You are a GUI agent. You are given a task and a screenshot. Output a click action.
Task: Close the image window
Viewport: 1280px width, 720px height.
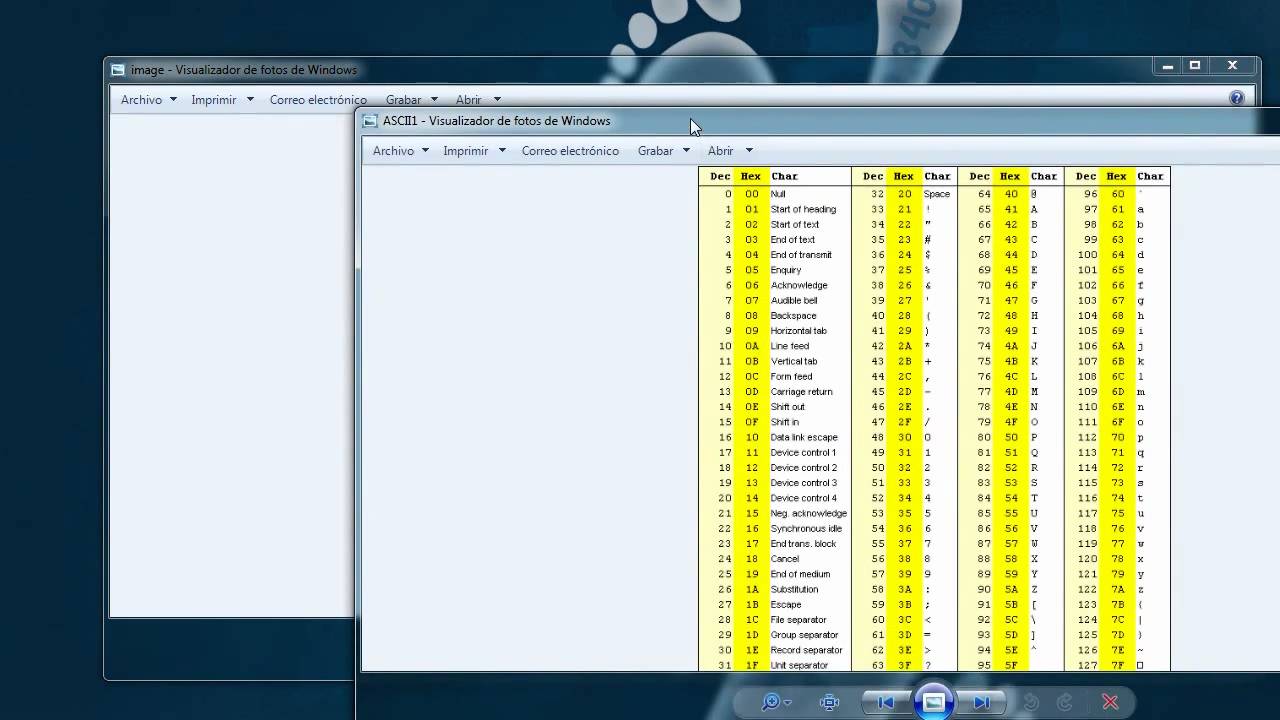coord(1232,66)
